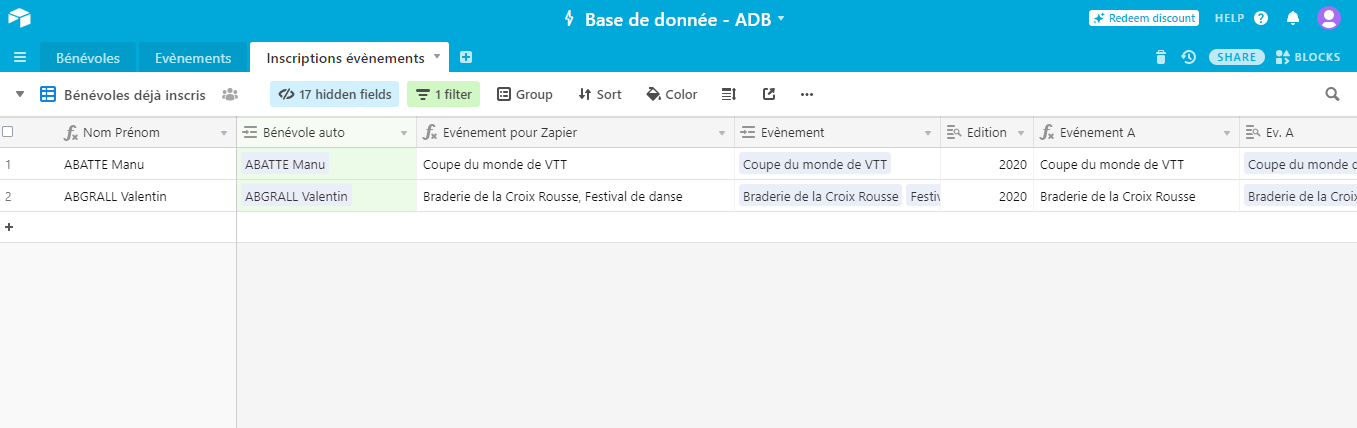Open Edition column dropdown arrow
The height and width of the screenshot is (428, 1357).
pos(1021,133)
